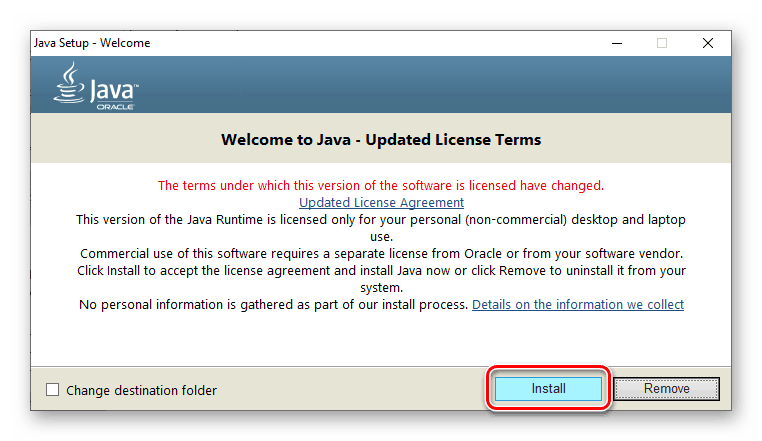Click the Java Oracle logo

96,86
